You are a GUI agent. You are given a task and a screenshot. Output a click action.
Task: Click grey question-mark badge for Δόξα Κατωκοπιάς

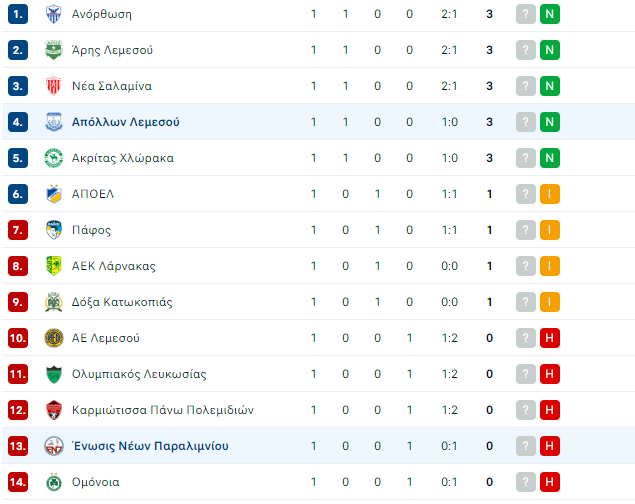coord(526,302)
